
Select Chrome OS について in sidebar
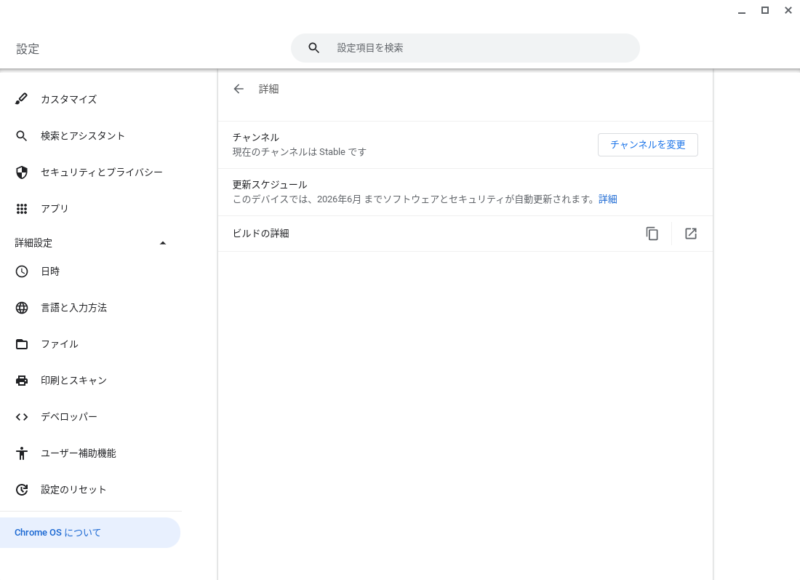point(90,533)
